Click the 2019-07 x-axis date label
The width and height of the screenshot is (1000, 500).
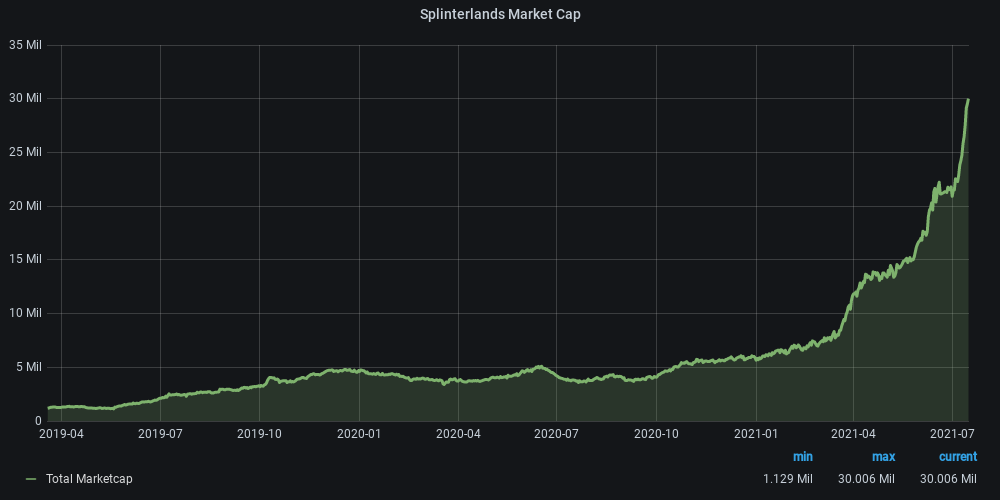(x=160, y=434)
